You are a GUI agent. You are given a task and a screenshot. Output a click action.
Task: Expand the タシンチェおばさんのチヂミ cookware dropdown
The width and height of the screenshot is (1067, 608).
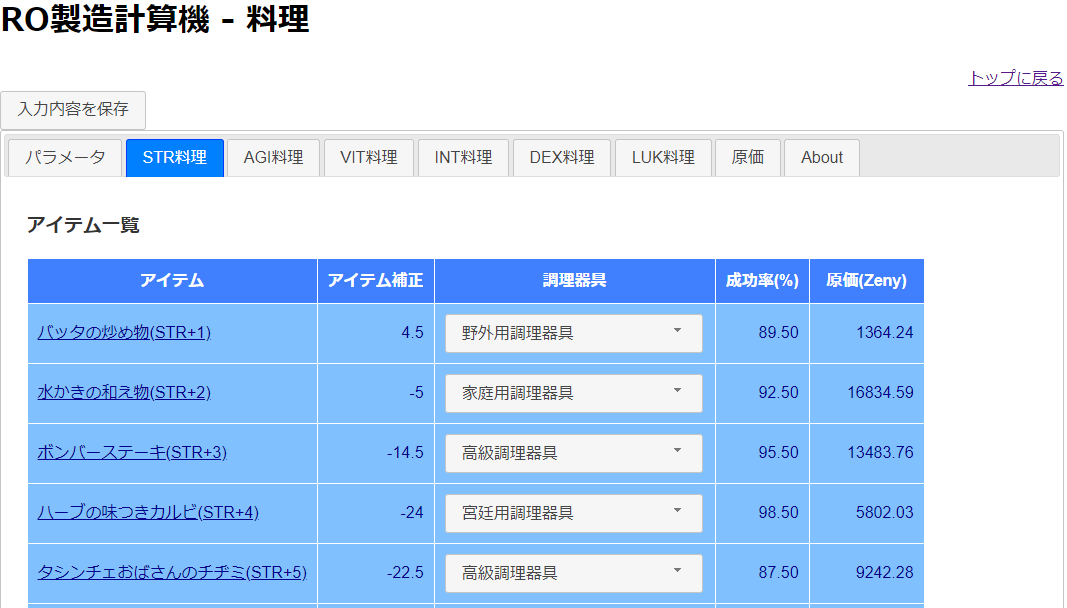(573, 573)
